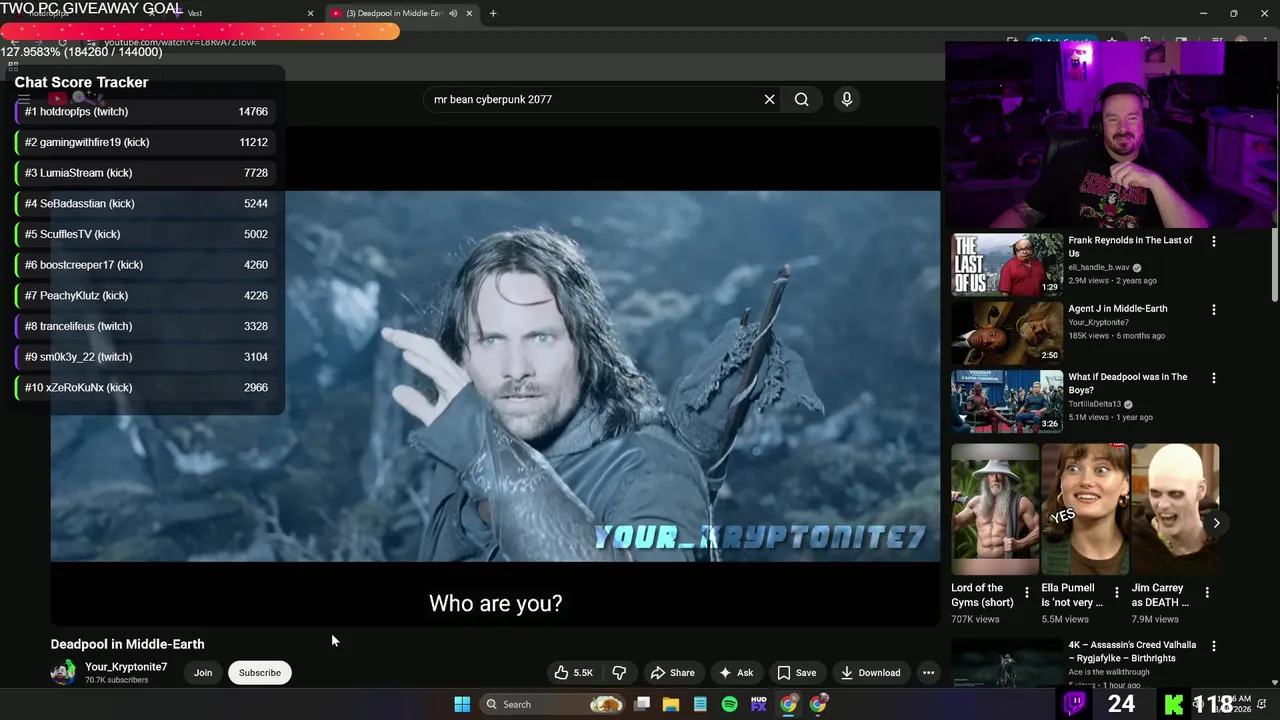Open a new browser tab
The width and height of the screenshot is (1280, 720).
point(493,13)
